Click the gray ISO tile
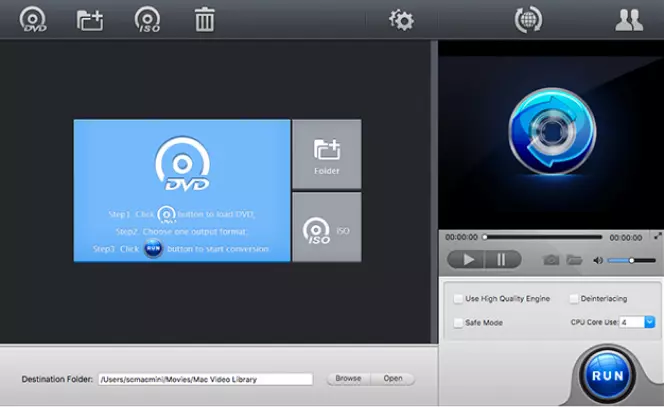Image resolution: width=664 pixels, height=407 pixels. pyautogui.click(x=327, y=227)
